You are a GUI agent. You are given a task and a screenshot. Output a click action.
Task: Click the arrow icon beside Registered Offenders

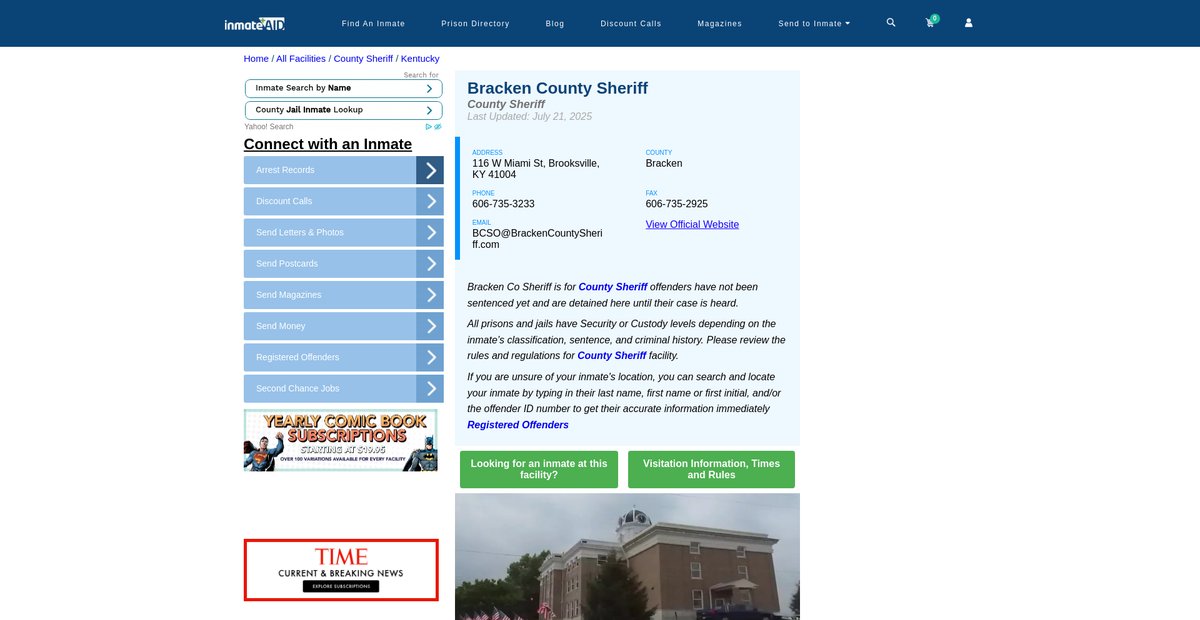click(x=430, y=357)
